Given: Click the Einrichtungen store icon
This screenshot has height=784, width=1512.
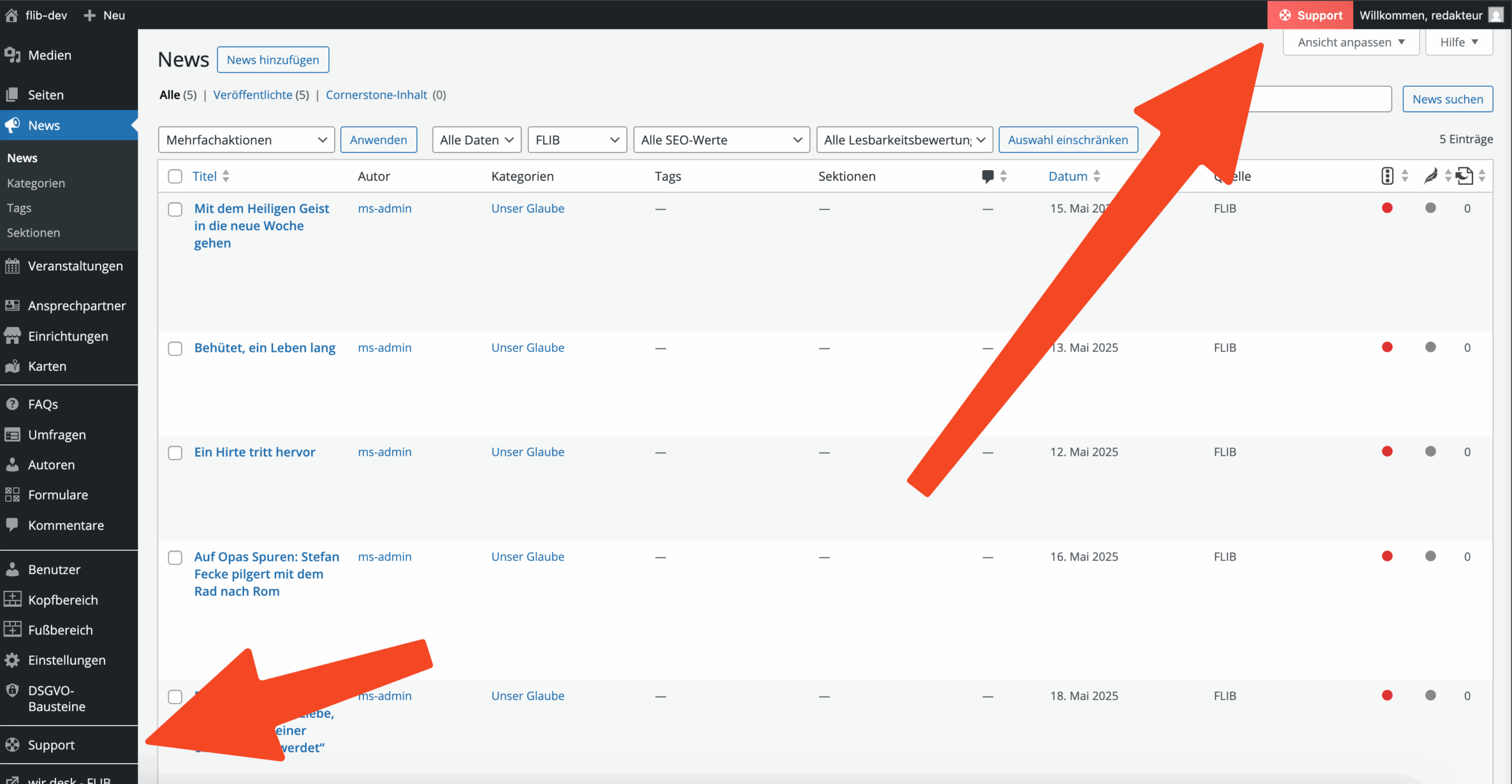Looking at the screenshot, I should tap(12, 336).
